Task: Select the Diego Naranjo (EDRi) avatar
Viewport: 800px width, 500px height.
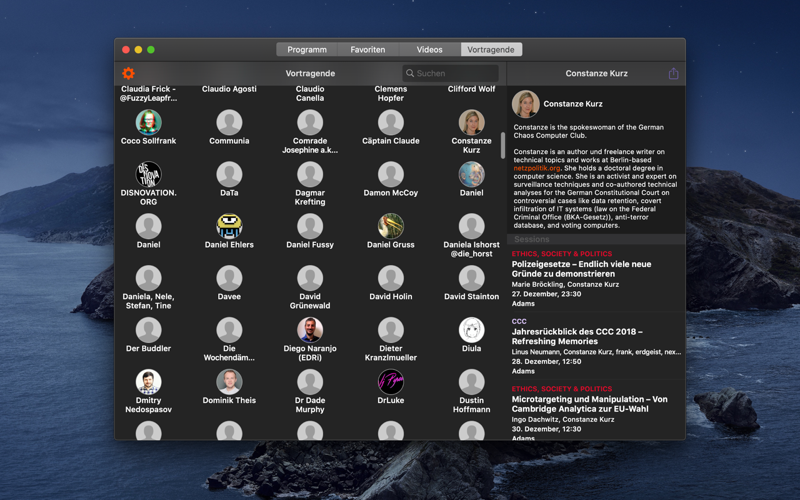Action: 310,330
